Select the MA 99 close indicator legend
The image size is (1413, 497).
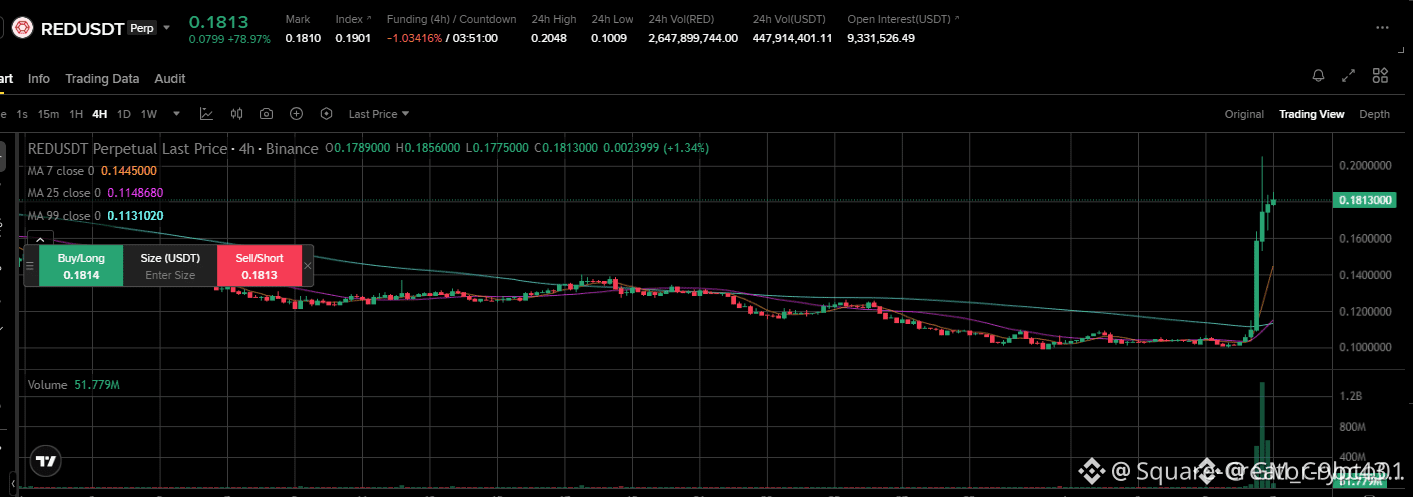click(x=95, y=215)
